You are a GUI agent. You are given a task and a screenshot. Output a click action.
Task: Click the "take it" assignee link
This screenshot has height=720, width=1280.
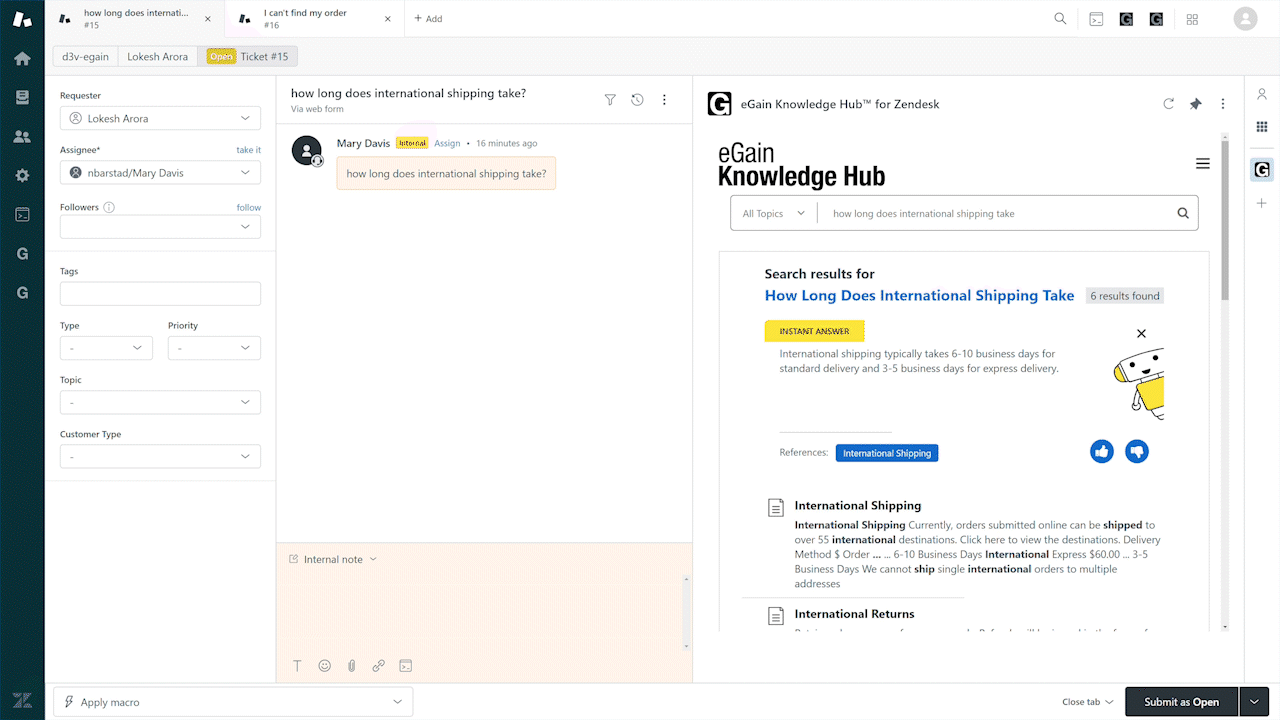(248, 150)
